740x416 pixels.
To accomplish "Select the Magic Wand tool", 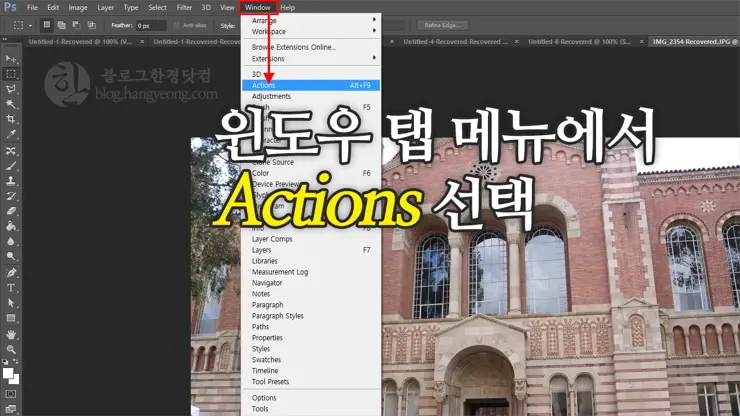I will [10, 104].
